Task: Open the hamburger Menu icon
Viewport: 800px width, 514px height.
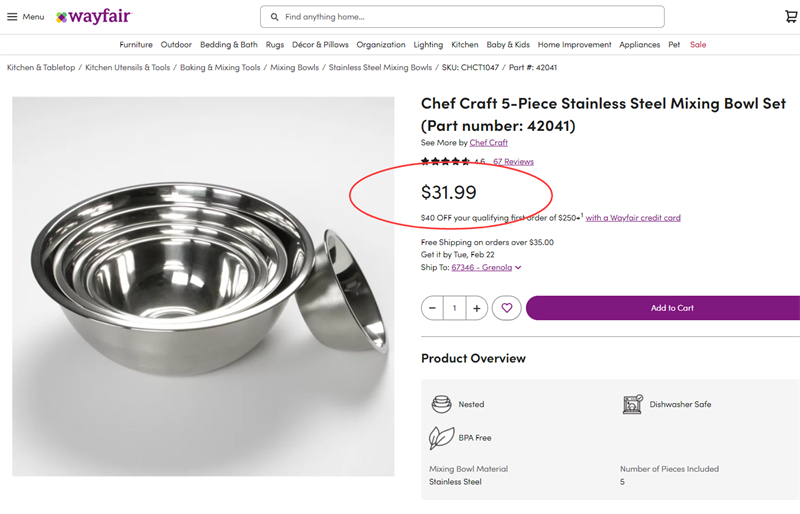Action: coord(12,17)
